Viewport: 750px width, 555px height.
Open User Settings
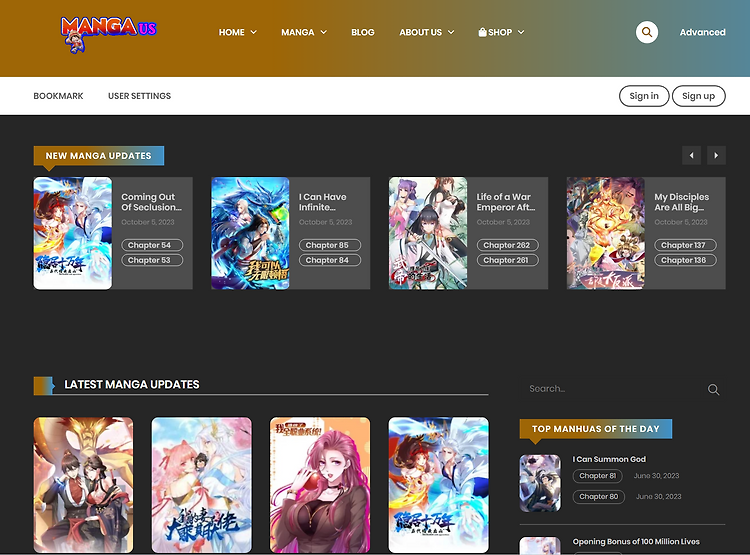tap(139, 96)
